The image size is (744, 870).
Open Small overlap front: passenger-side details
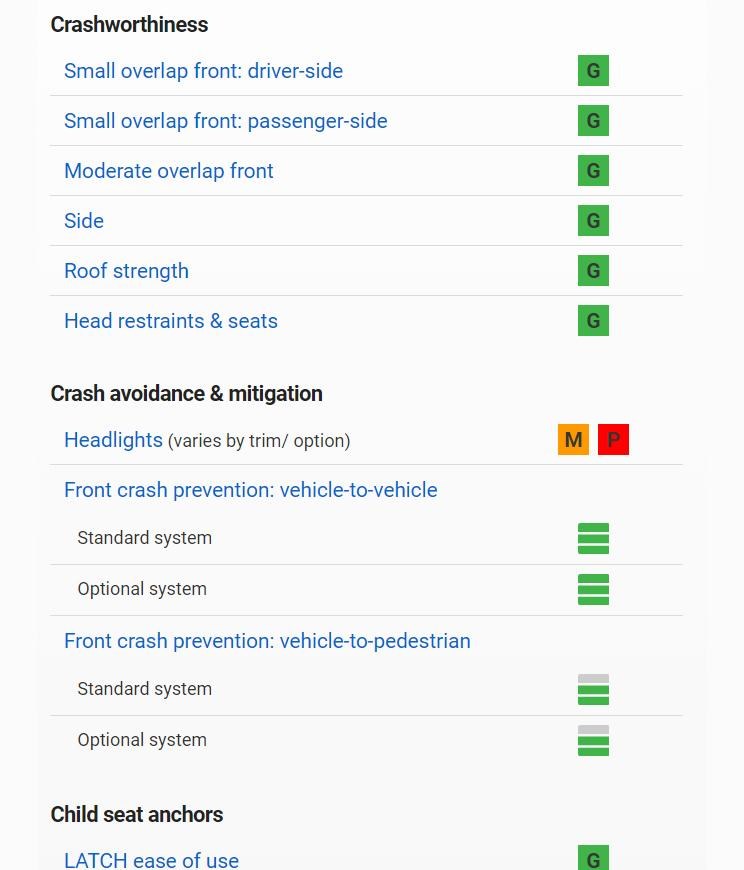225,121
